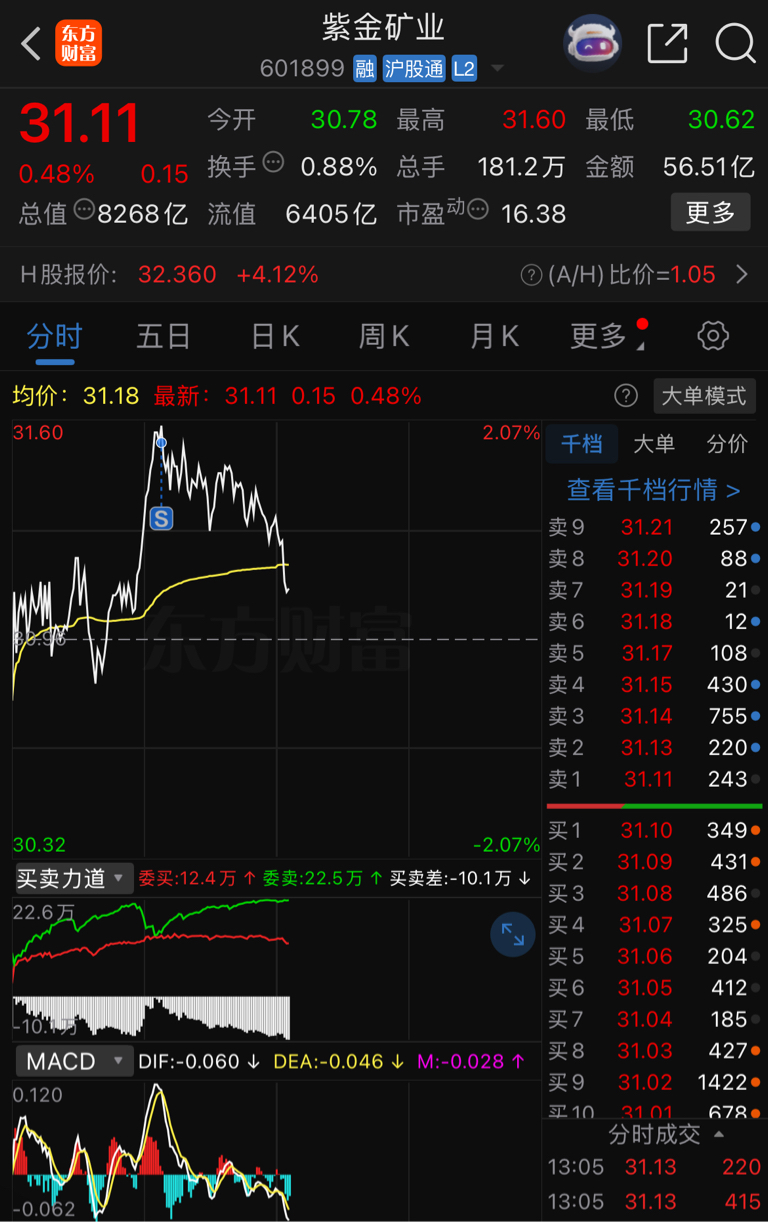Open chart settings gear icon
Viewport: 768px width, 1222px height.
(x=713, y=336)
